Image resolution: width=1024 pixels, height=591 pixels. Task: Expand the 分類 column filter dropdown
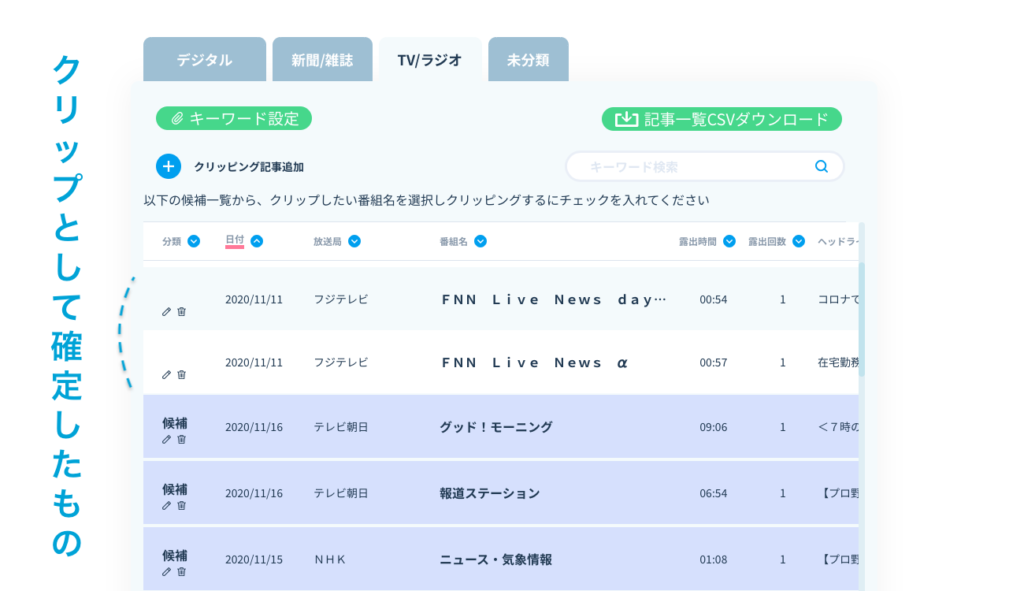point(194,241)
